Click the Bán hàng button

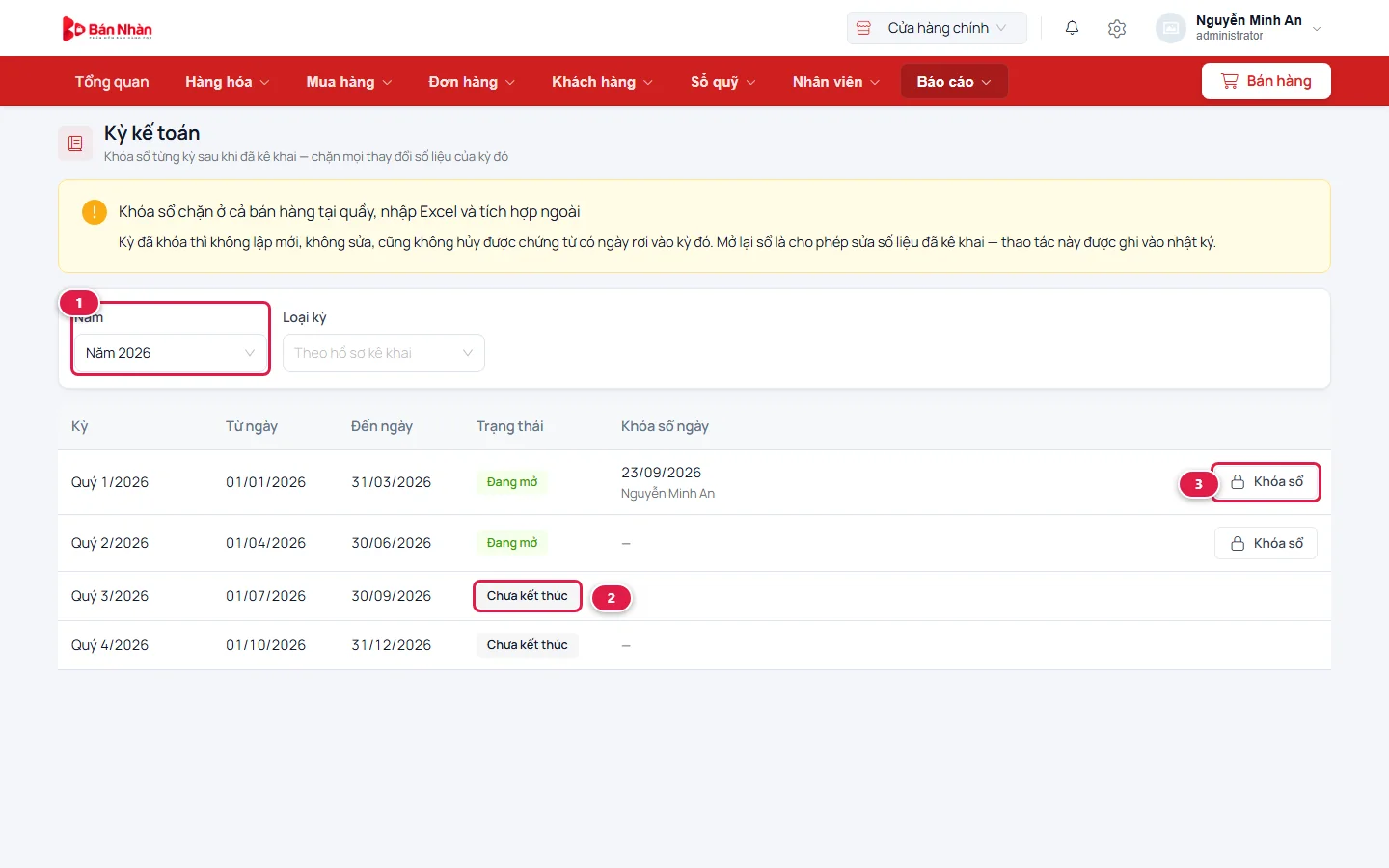[x=1266, y=81]
